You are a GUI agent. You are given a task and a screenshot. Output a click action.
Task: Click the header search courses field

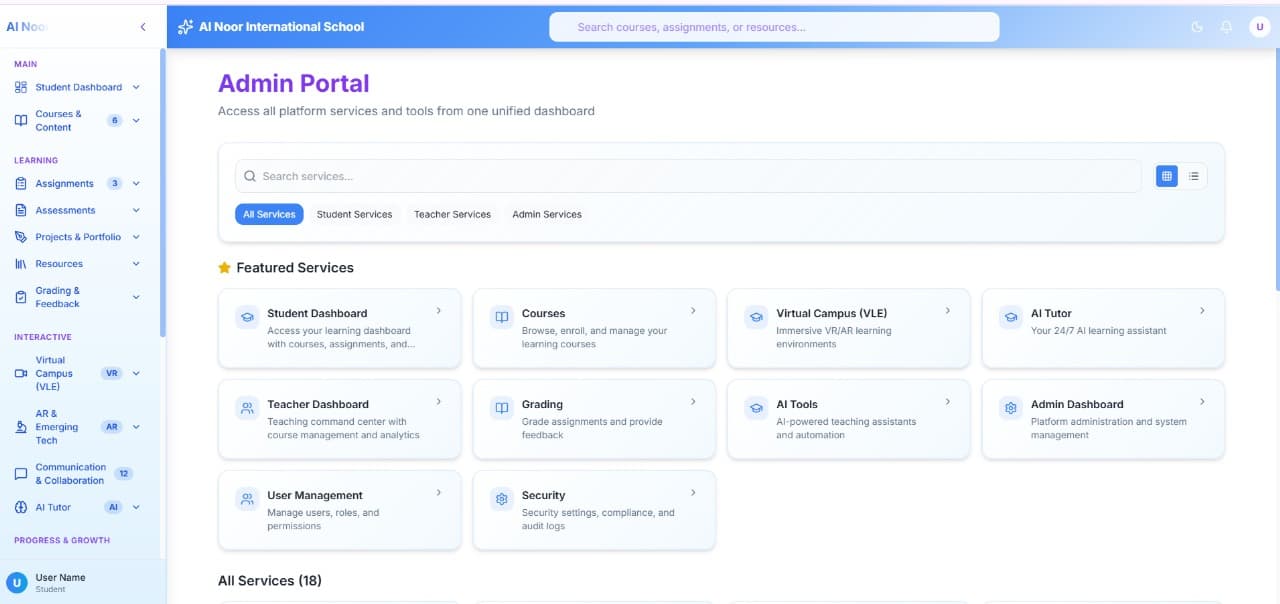pyautogui.click(x=774, y=27)
